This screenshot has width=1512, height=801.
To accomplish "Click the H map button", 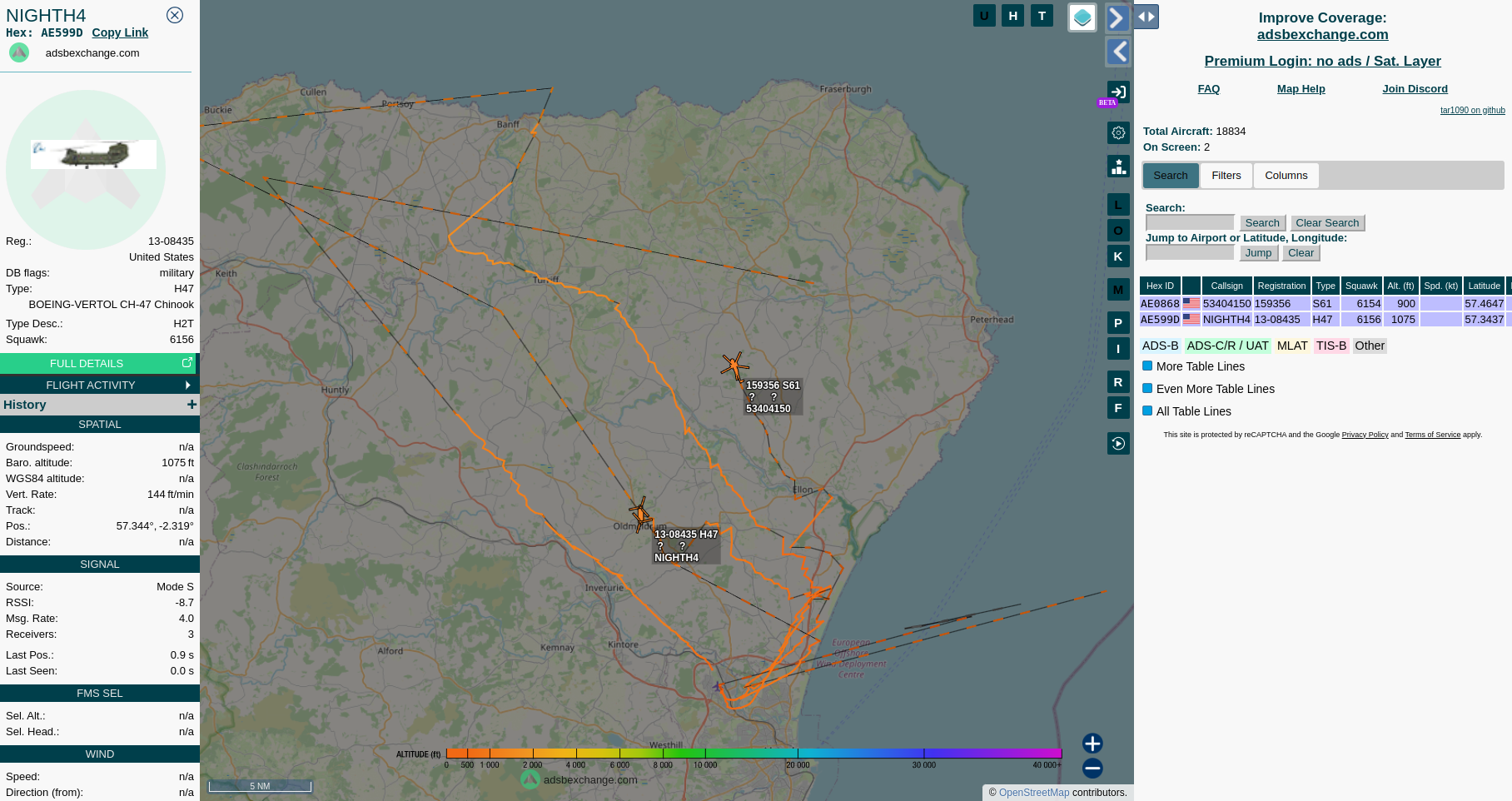I will [x=1012, y=16].
